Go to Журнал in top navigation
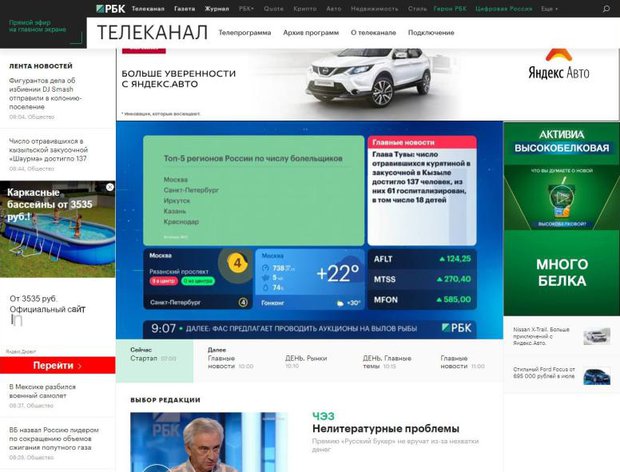The height and width of the screenshot is (472, 620). click(217, 9)
